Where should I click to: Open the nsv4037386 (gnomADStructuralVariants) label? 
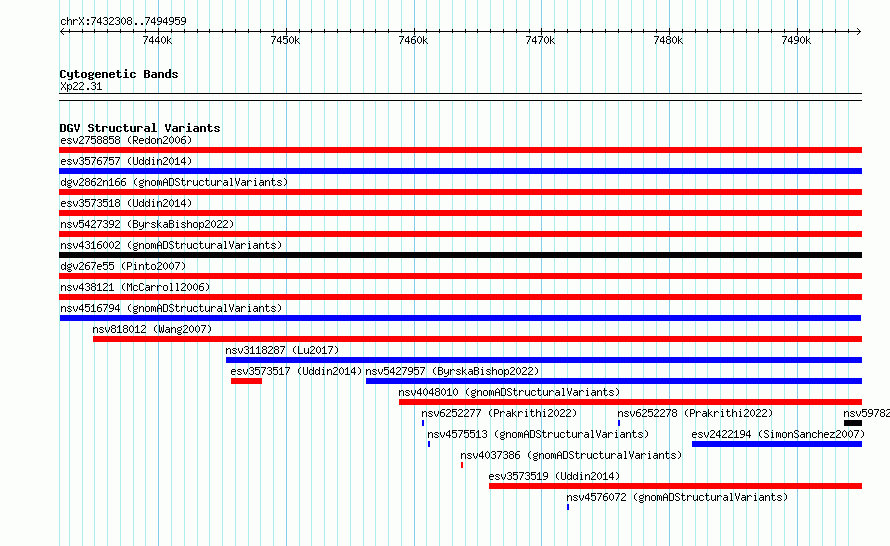[571, 455]
